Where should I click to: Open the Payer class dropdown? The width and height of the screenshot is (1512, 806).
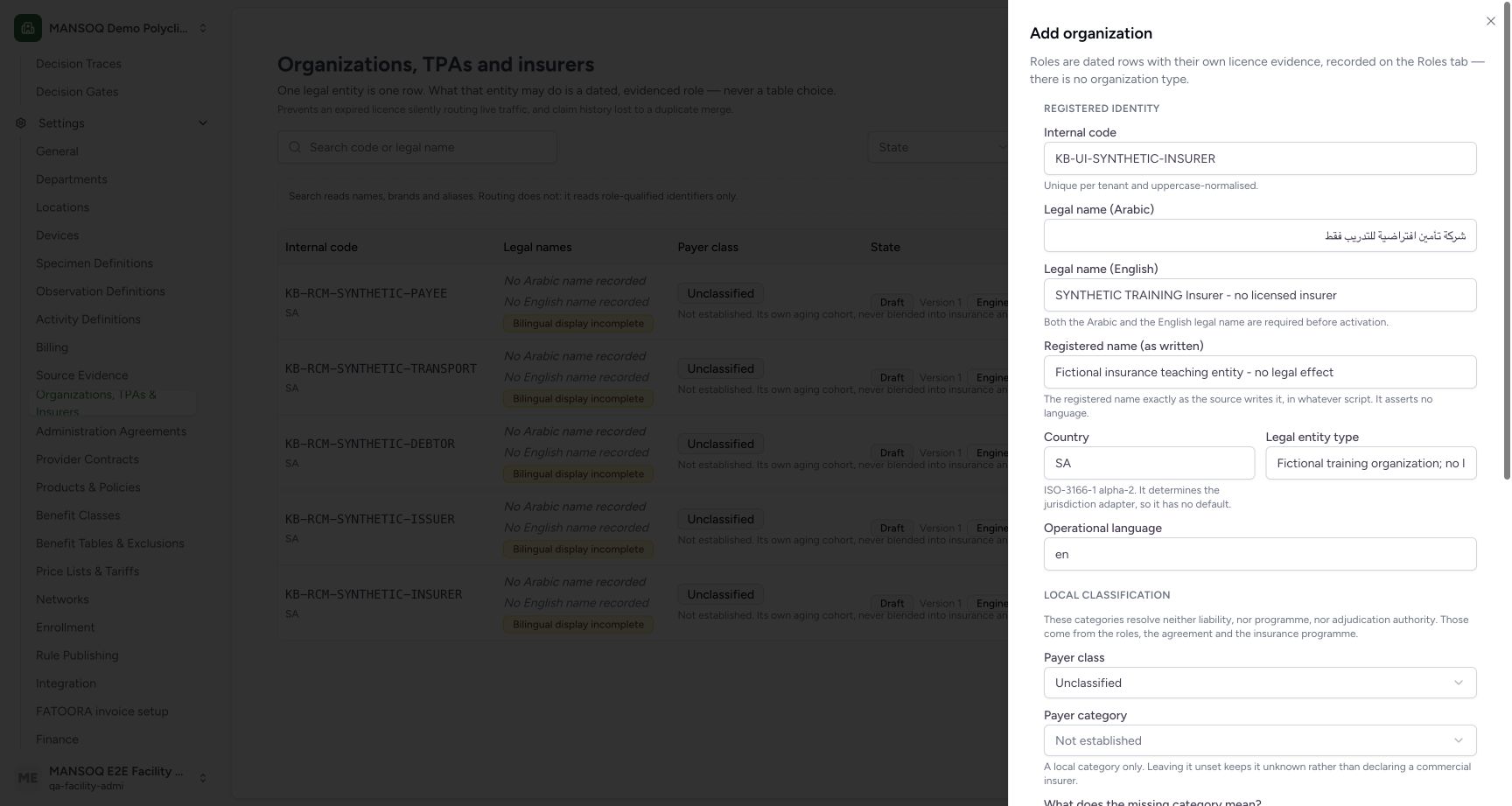pyautogui.click(x=1260, y=683)
